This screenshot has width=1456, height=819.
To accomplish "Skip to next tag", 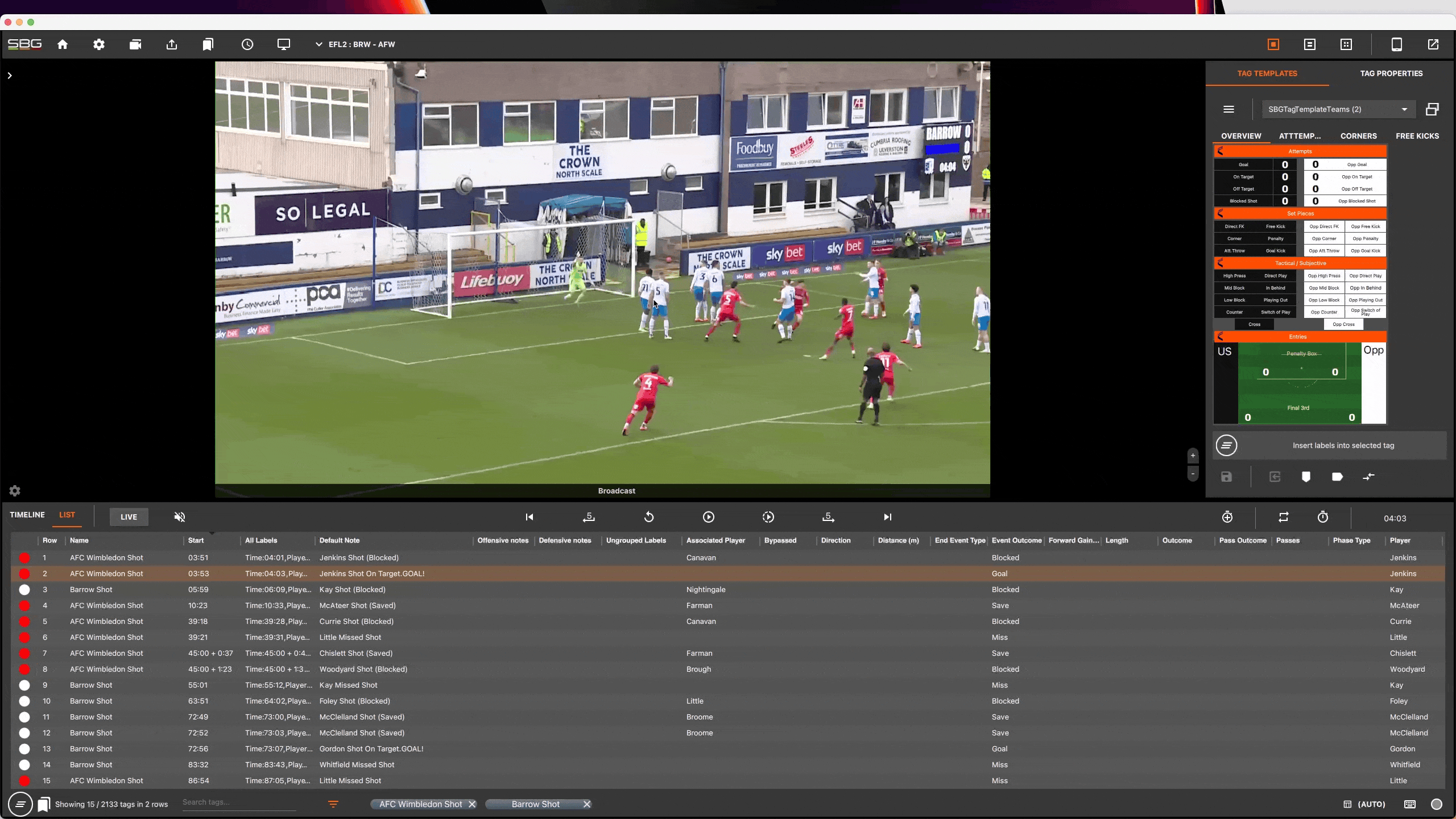I will point(888,517).
